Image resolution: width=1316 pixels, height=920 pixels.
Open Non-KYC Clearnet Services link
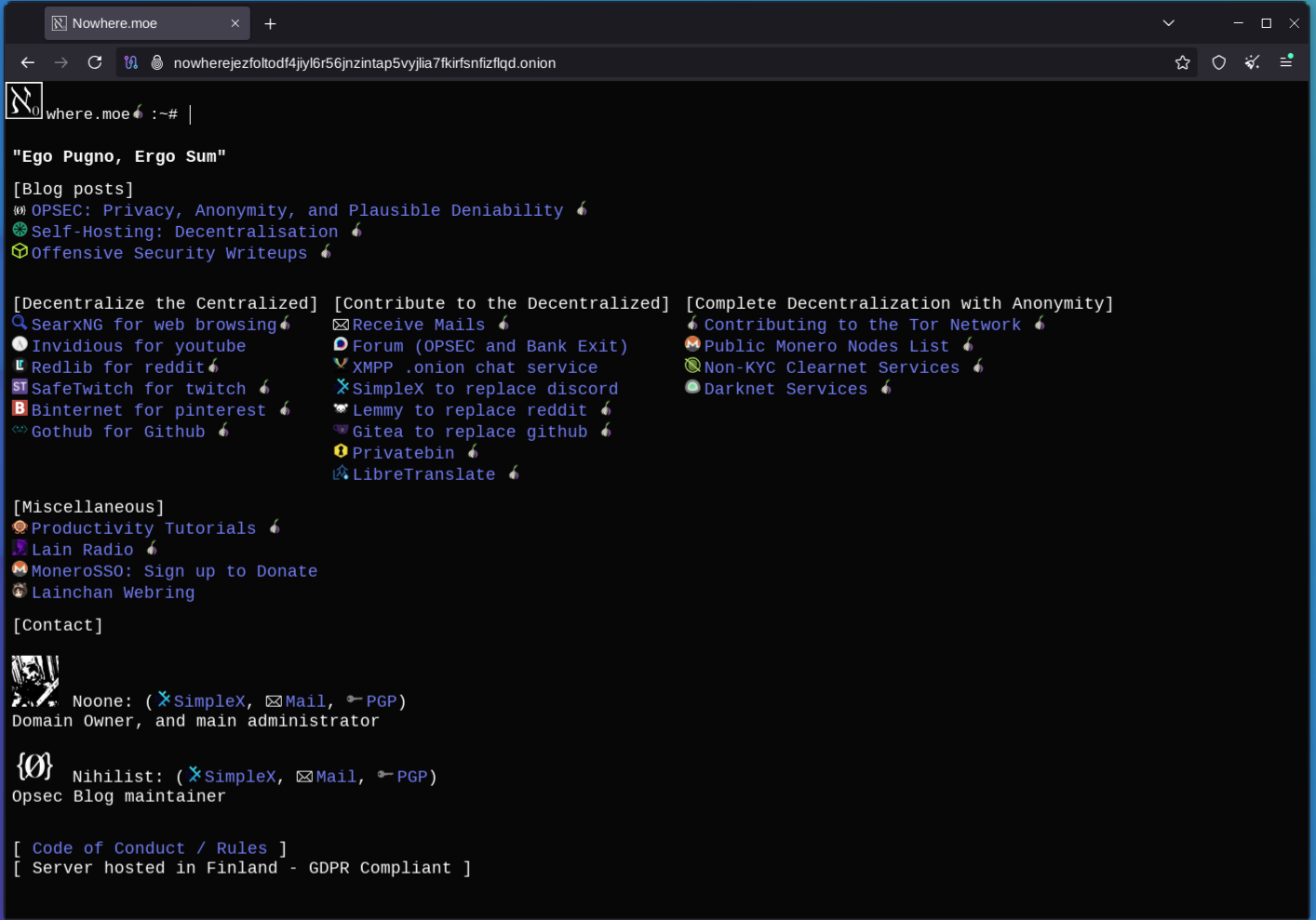pos(831,368)
